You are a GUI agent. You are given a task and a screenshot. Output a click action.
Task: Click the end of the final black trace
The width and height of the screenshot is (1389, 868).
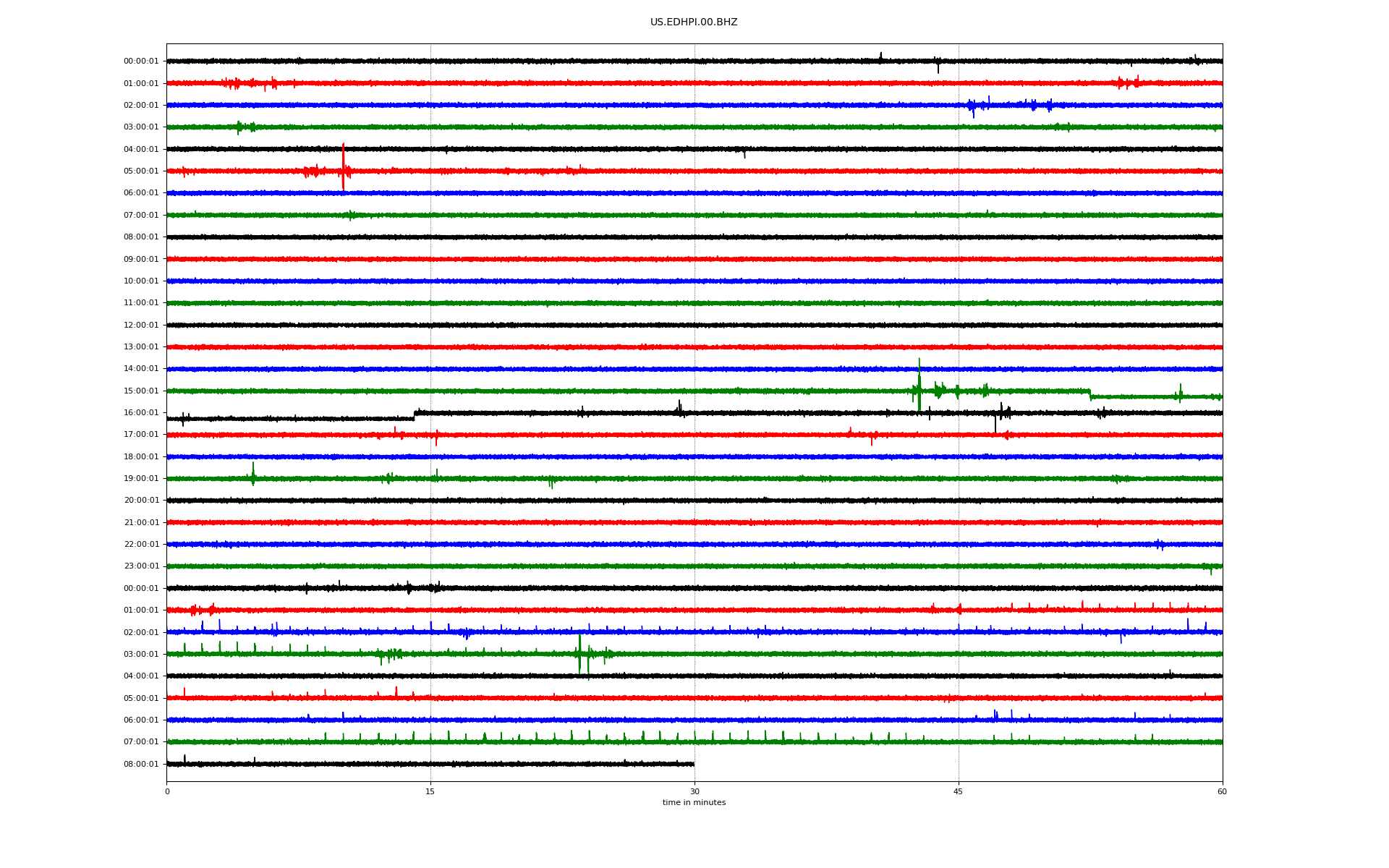tap(693, 764)
